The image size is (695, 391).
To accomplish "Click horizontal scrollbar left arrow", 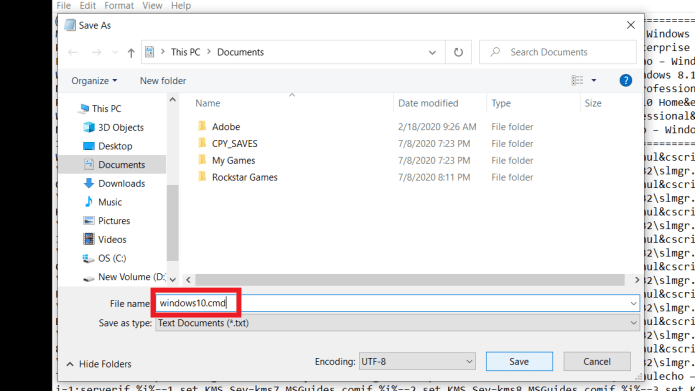I will [x=188, y=280].
